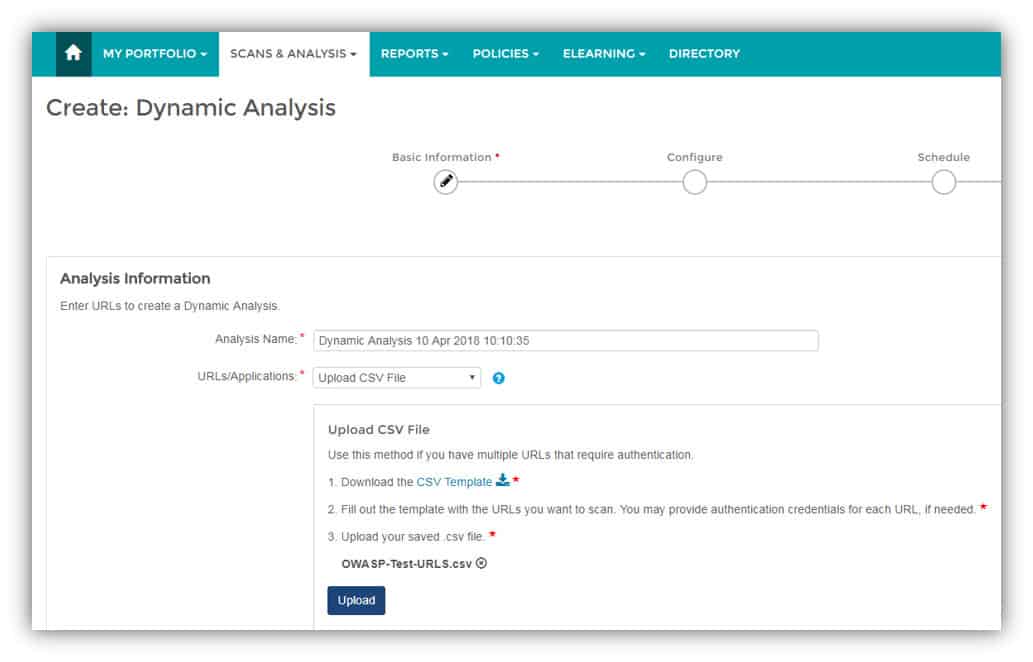The image size is (1033, 662).
Task: Click the Basic Information step label
Action: [x=442, y=157]
